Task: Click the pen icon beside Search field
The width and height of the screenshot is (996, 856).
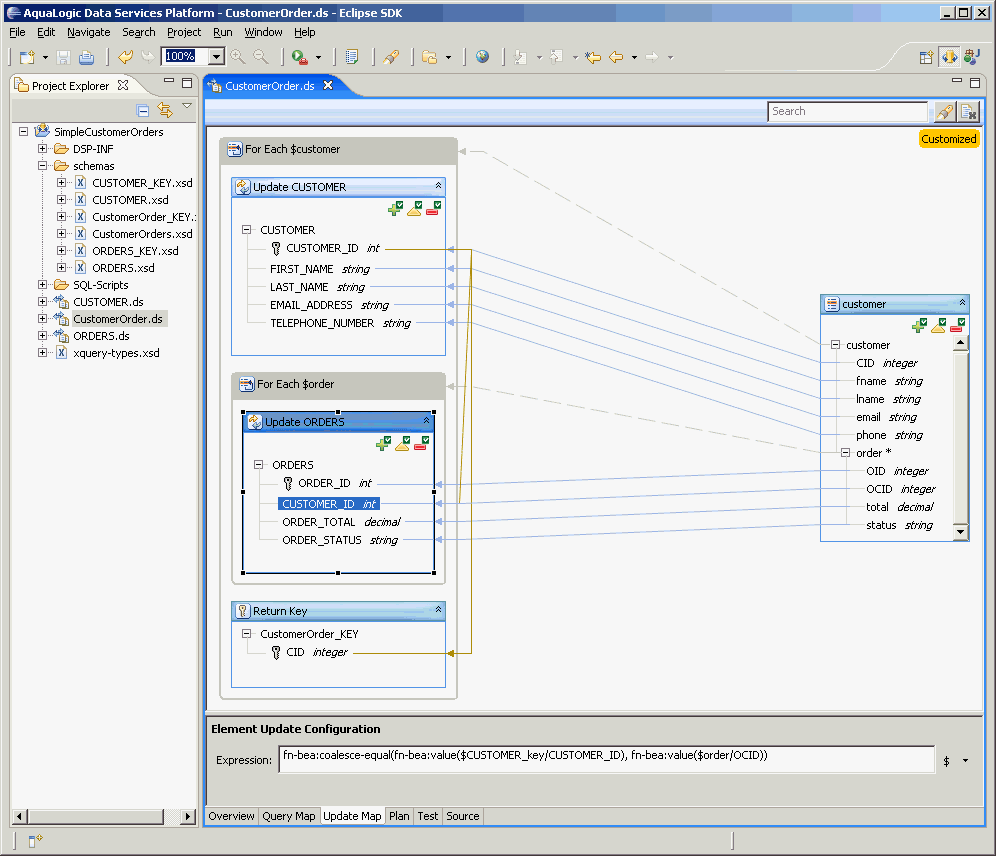Action: pos(945,112)
